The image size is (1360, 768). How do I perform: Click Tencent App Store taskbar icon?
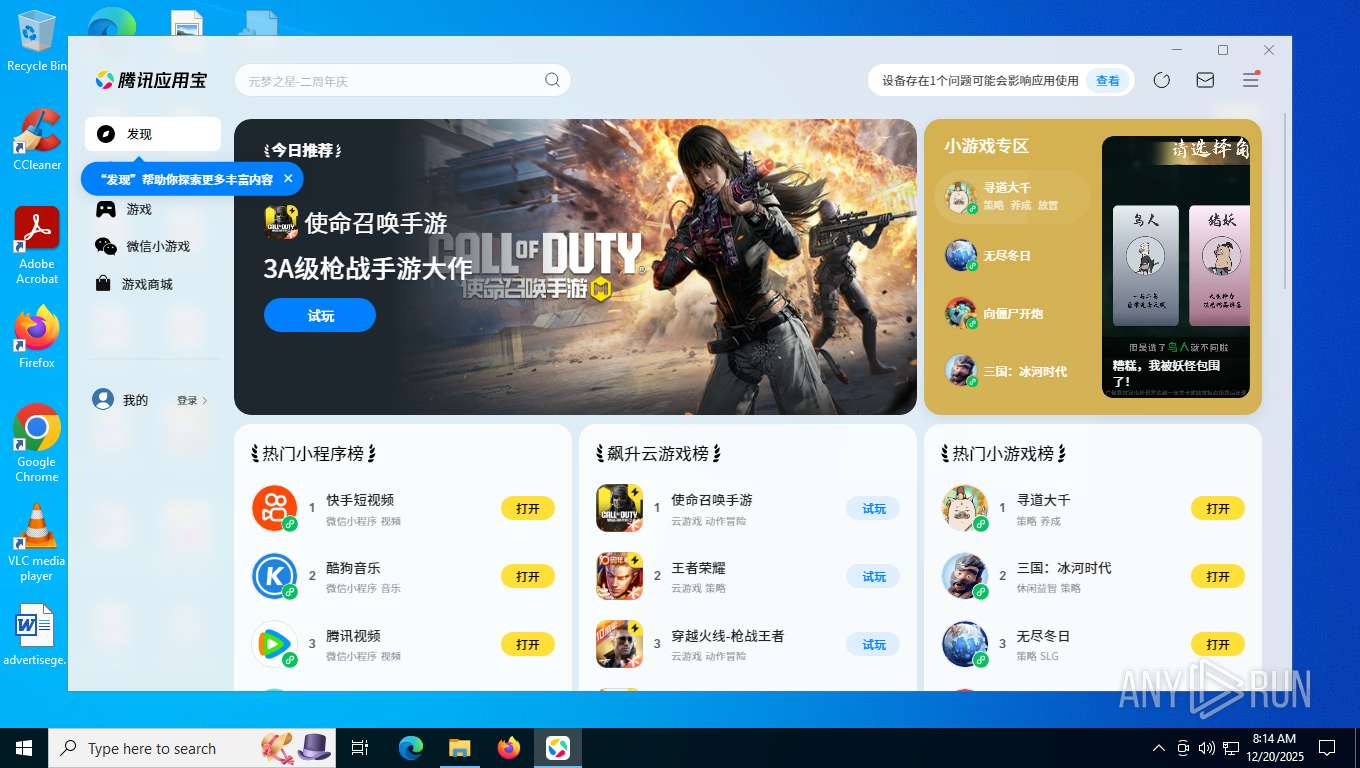click(557, 748)
